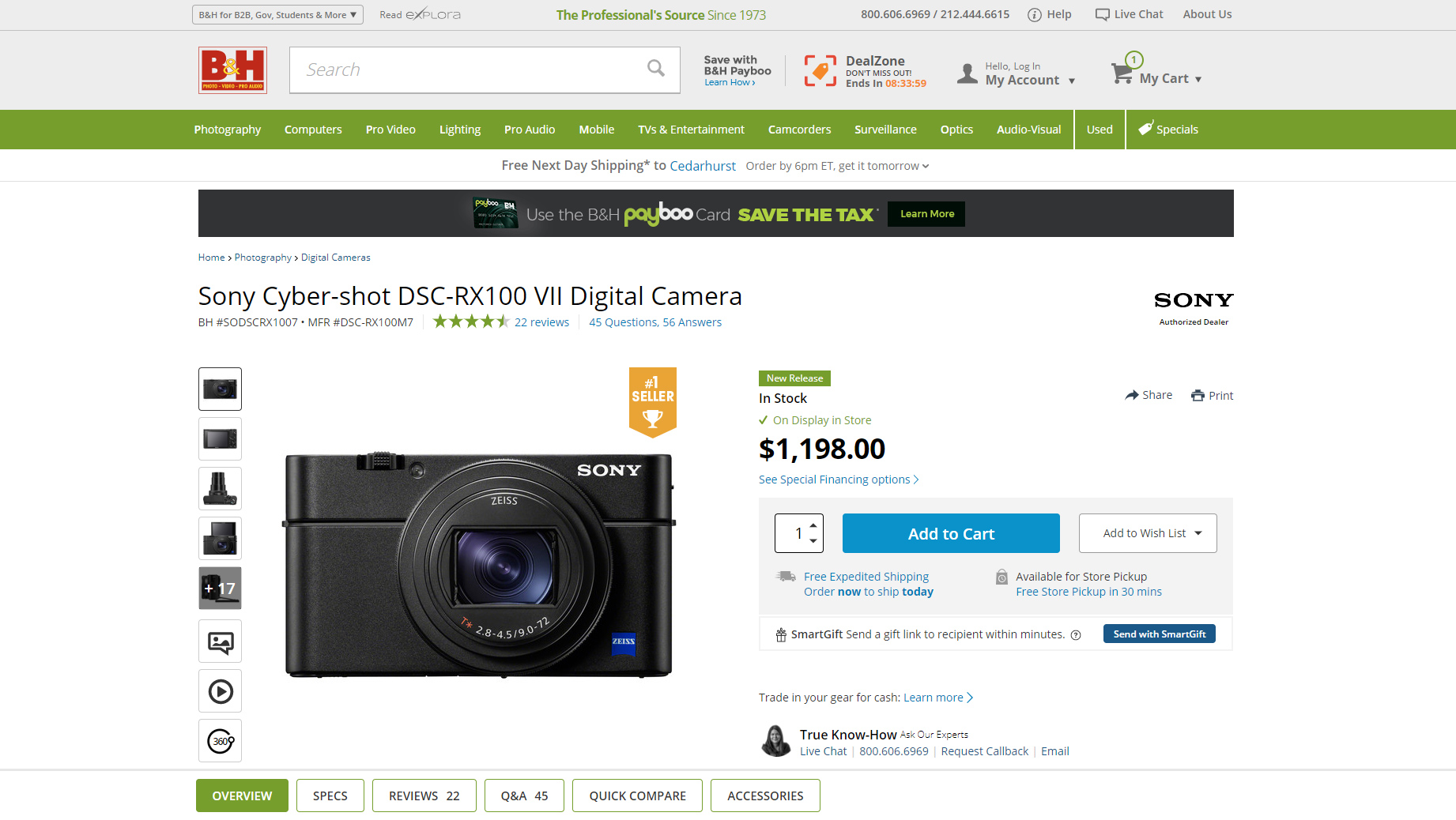This screenshot has height=820, width=1456.
Task: Open the Surveillance menu
Action: pyautogui.click(x=885, y=130)
